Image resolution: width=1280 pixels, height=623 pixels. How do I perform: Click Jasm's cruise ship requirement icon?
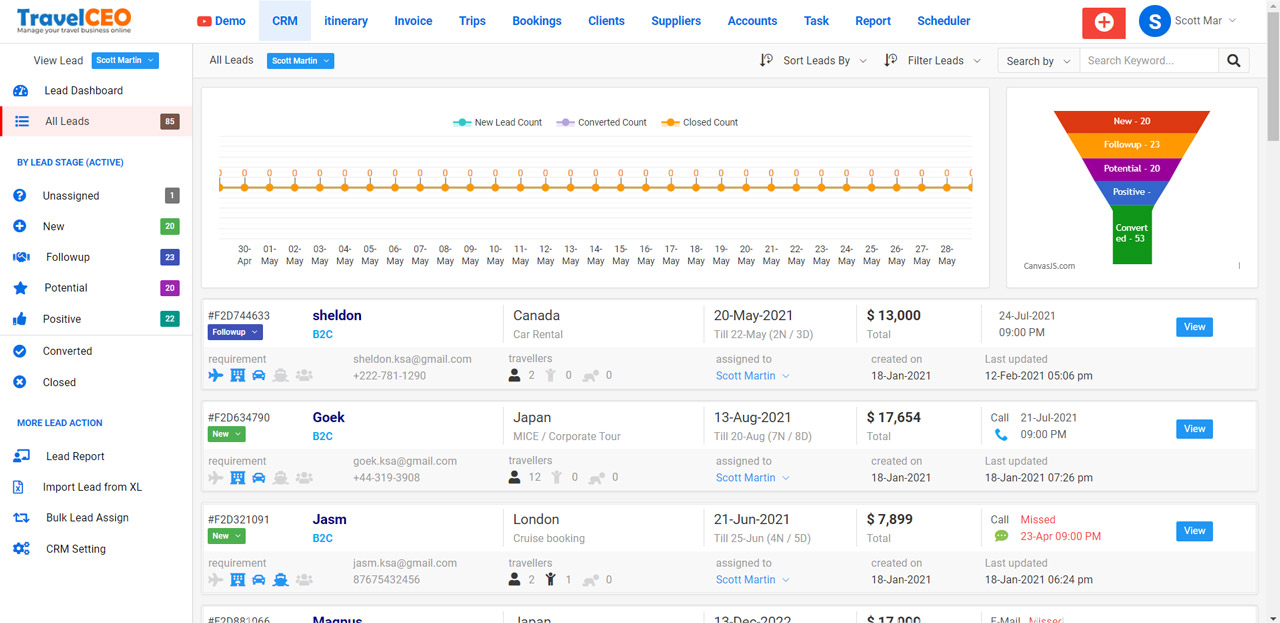(281, 580)
